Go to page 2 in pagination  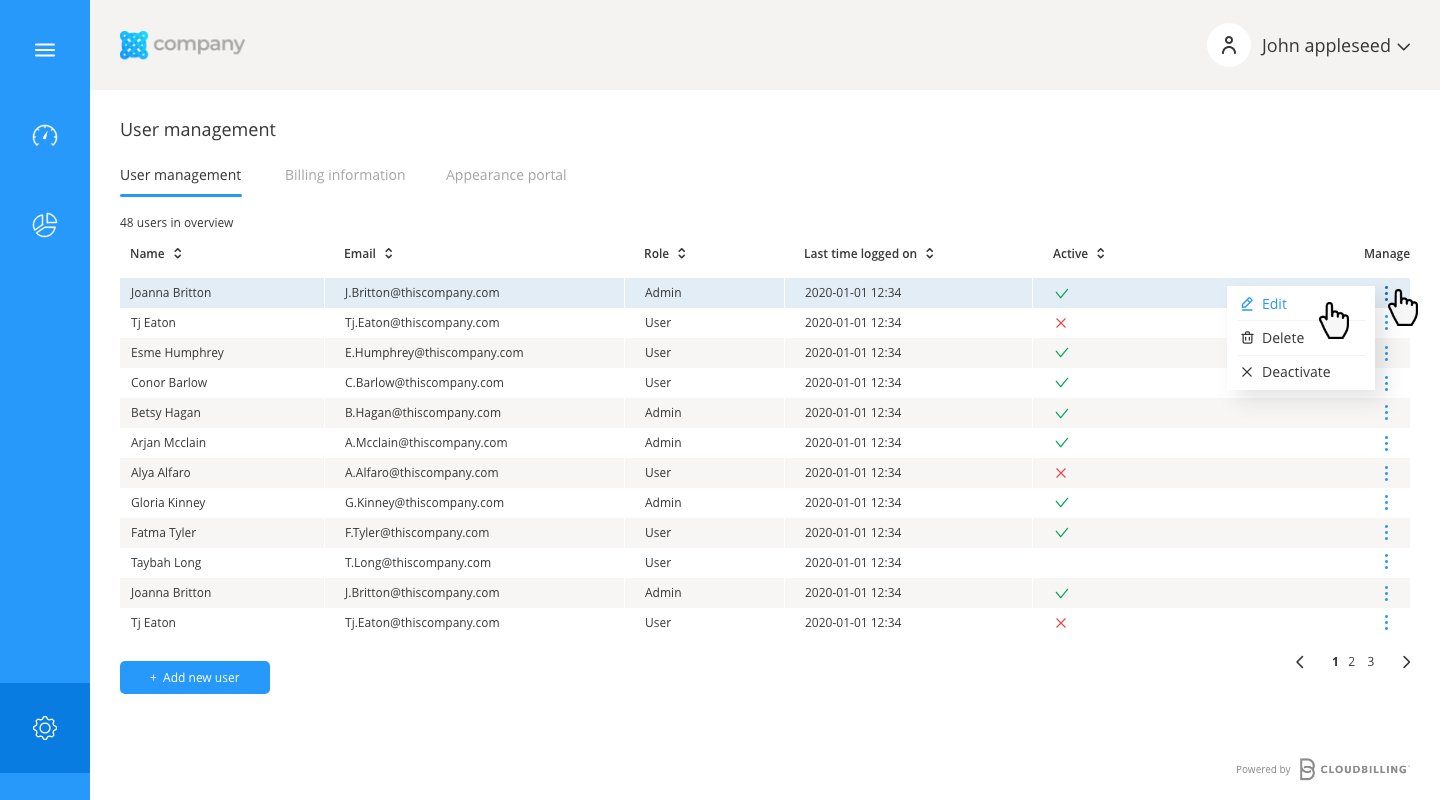pyautogui.click(x=1352, y=662)
